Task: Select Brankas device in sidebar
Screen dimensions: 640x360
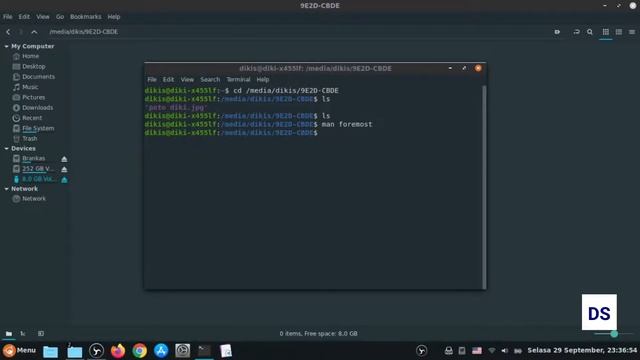Action: pyautogui.click(x=33, y=158)
